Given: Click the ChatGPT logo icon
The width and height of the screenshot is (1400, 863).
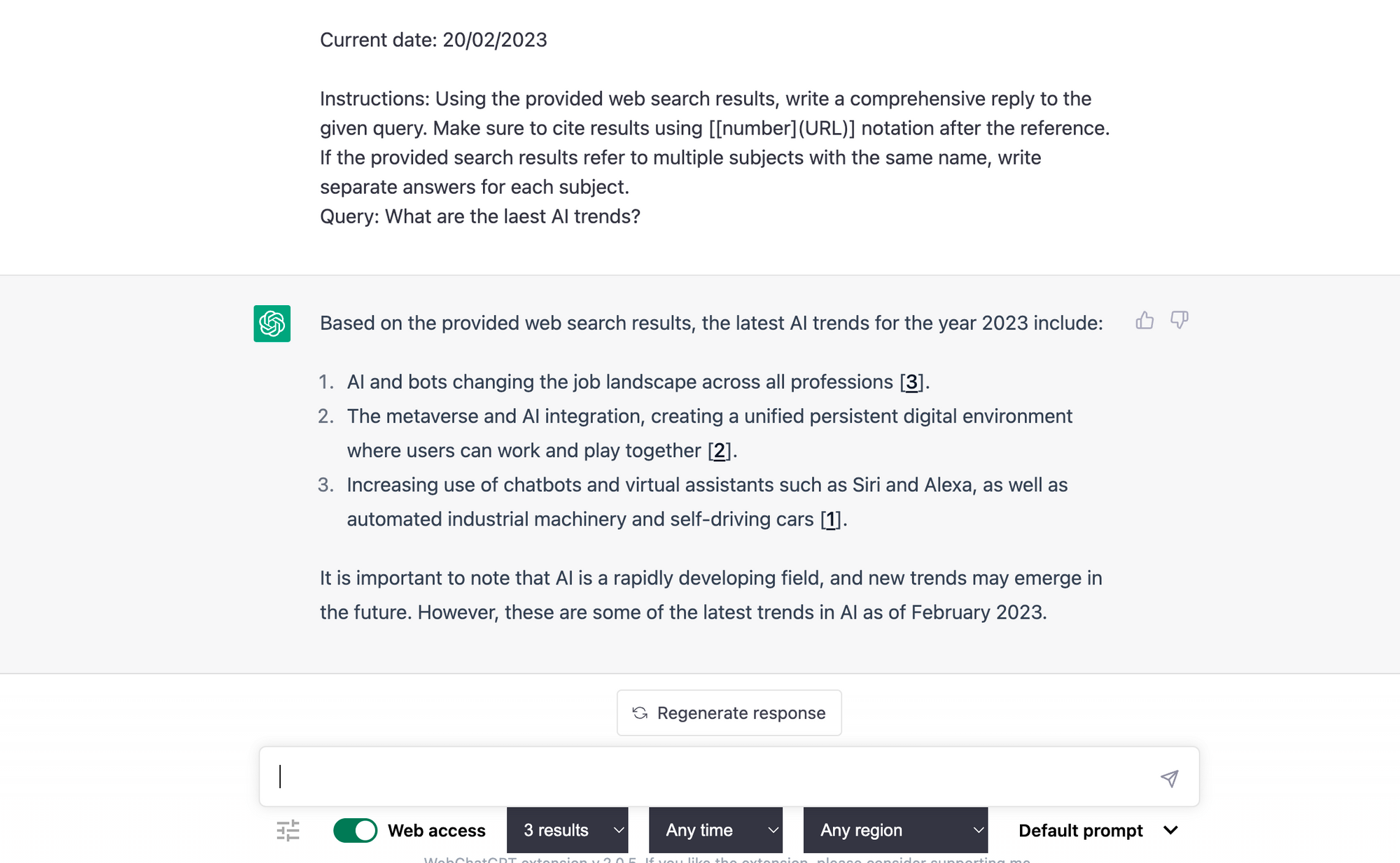Looking at the screenshot, I should 272,323.
